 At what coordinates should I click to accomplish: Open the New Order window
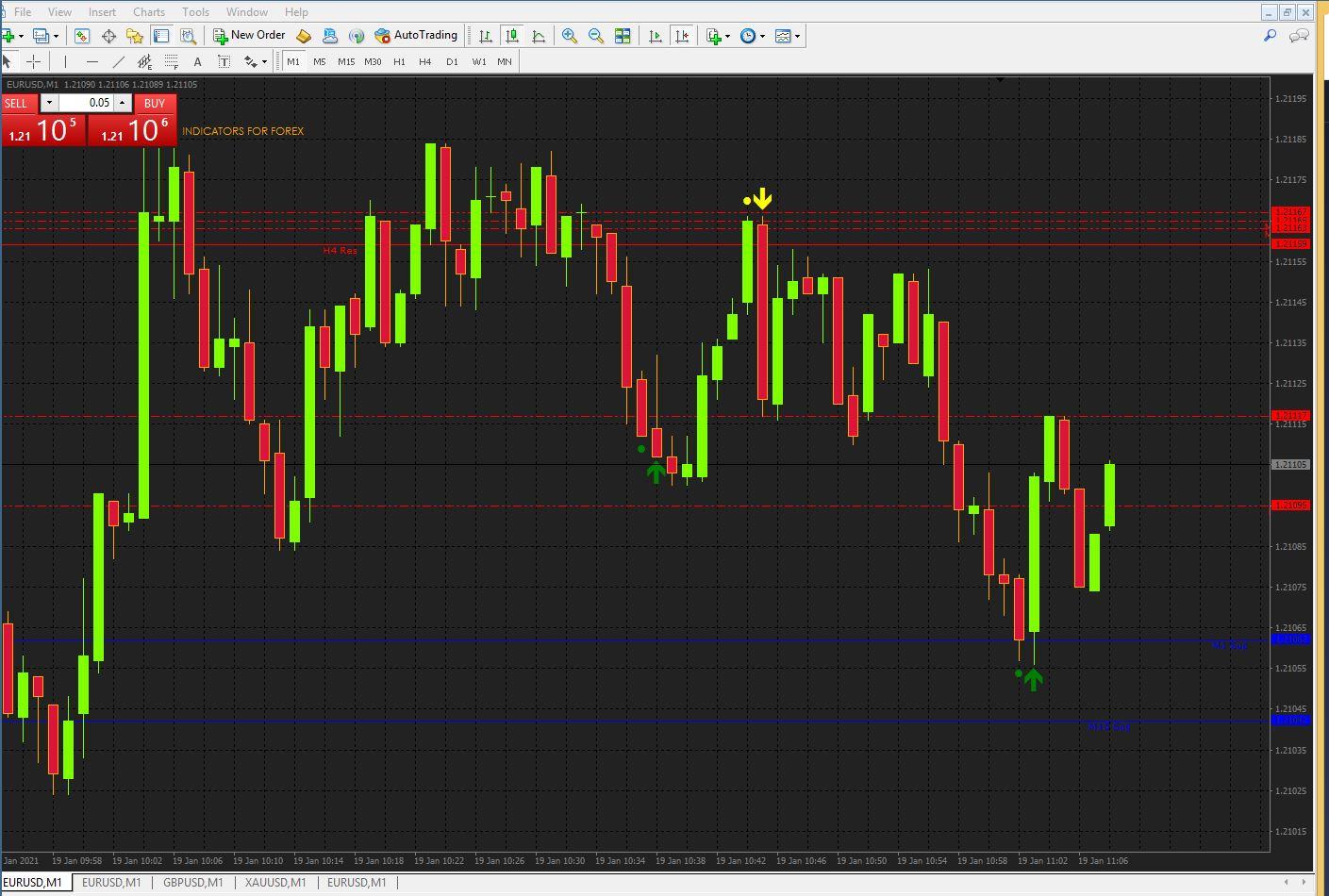(248, 35)
